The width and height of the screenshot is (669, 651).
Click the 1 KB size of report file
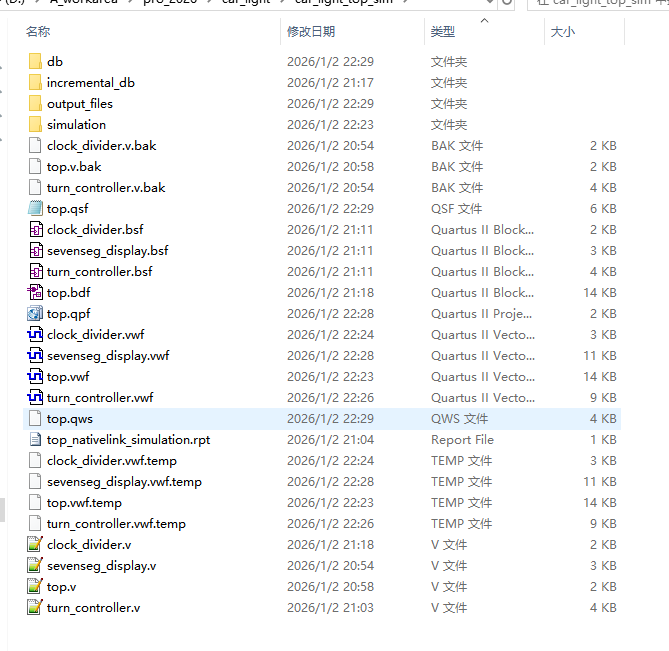(603, 439)
